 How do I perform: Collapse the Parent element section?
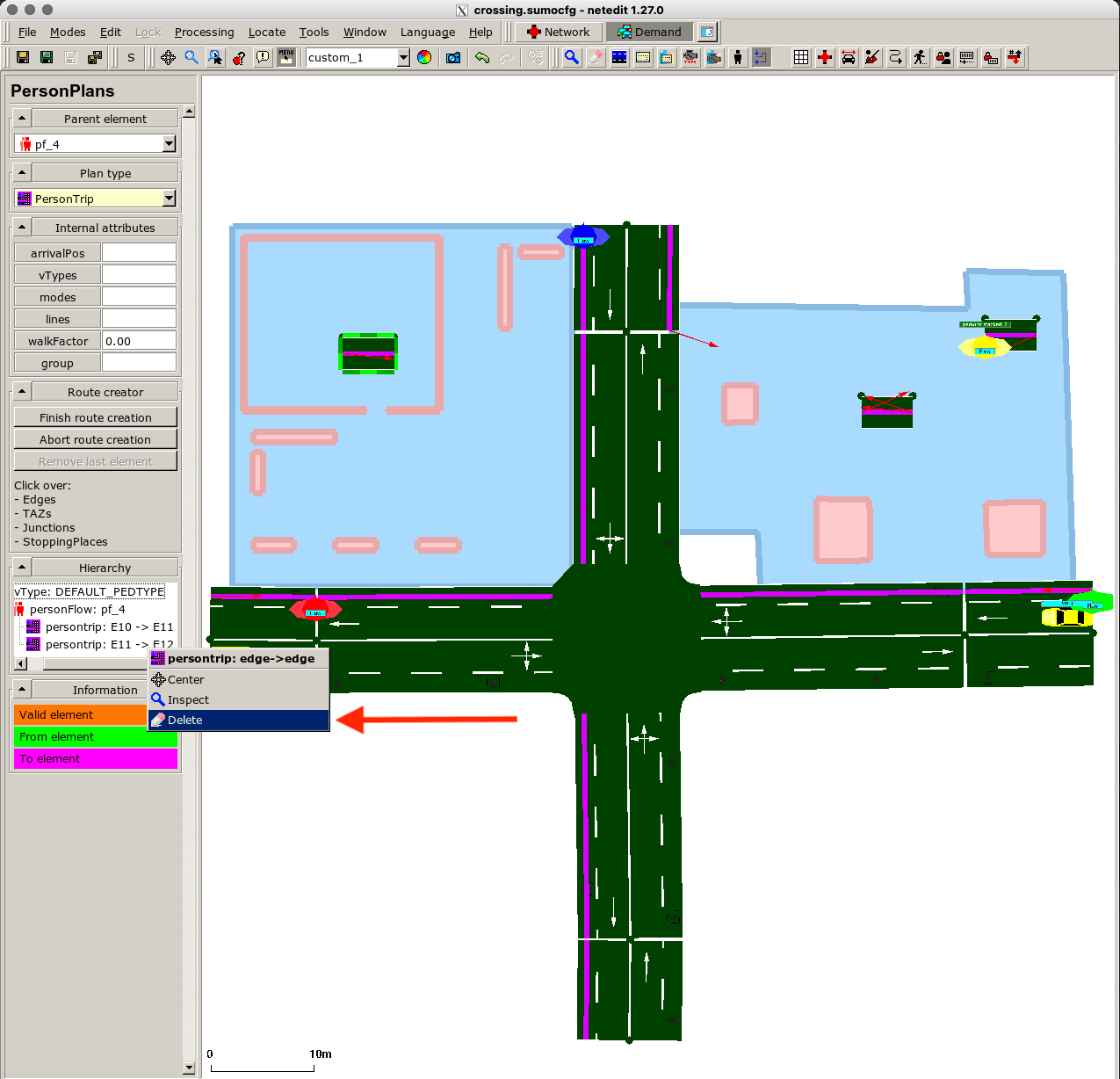22,118
